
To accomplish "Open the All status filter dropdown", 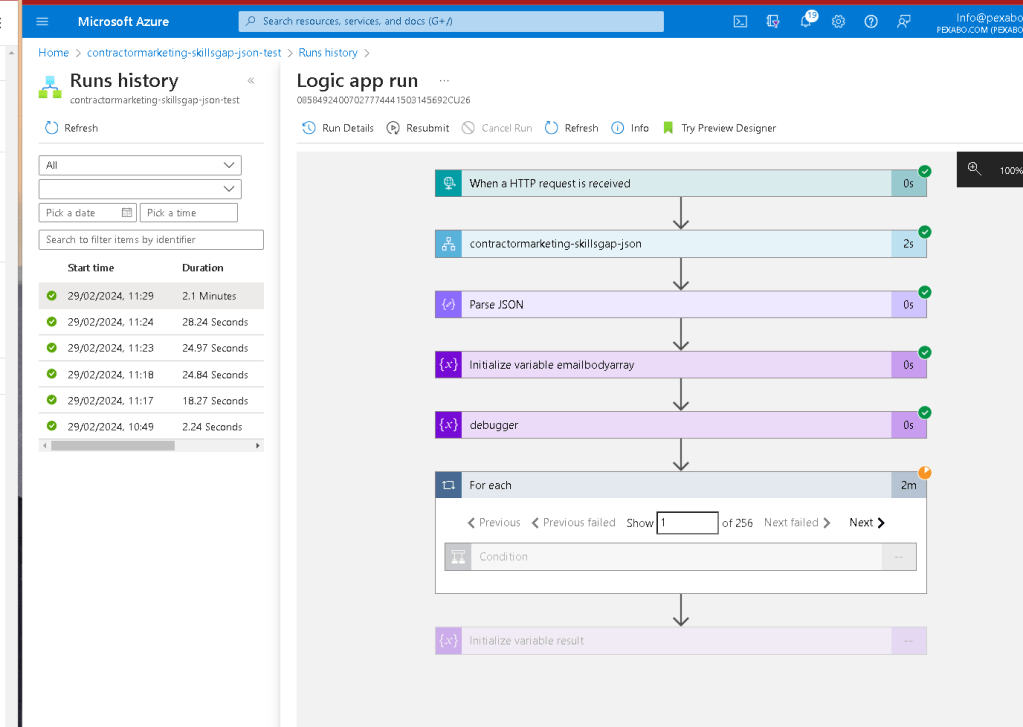I will click(140, 165).
